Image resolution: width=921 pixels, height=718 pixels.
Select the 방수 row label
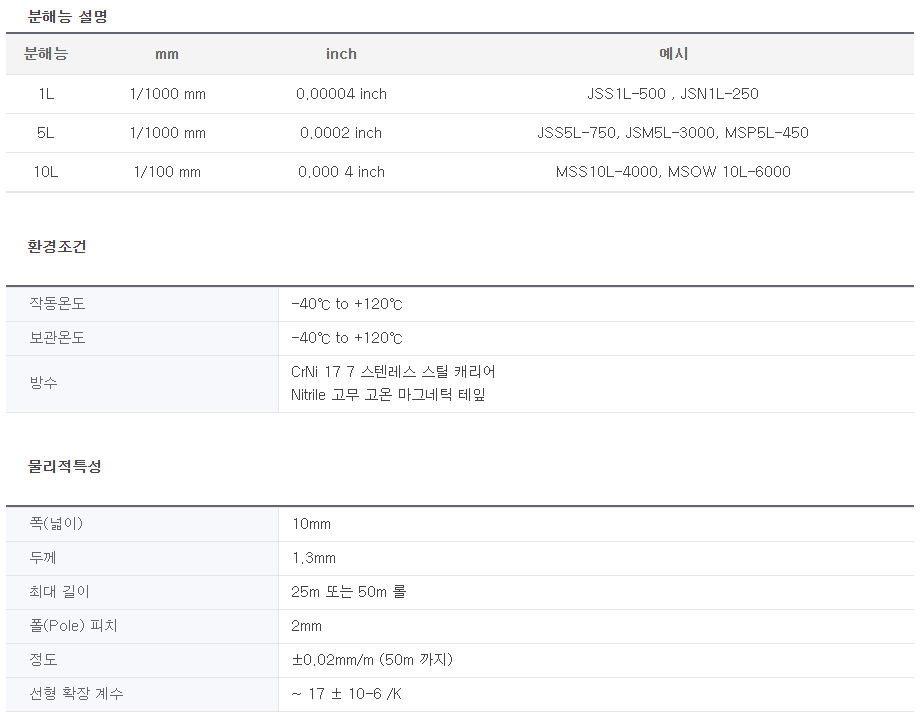43,383
